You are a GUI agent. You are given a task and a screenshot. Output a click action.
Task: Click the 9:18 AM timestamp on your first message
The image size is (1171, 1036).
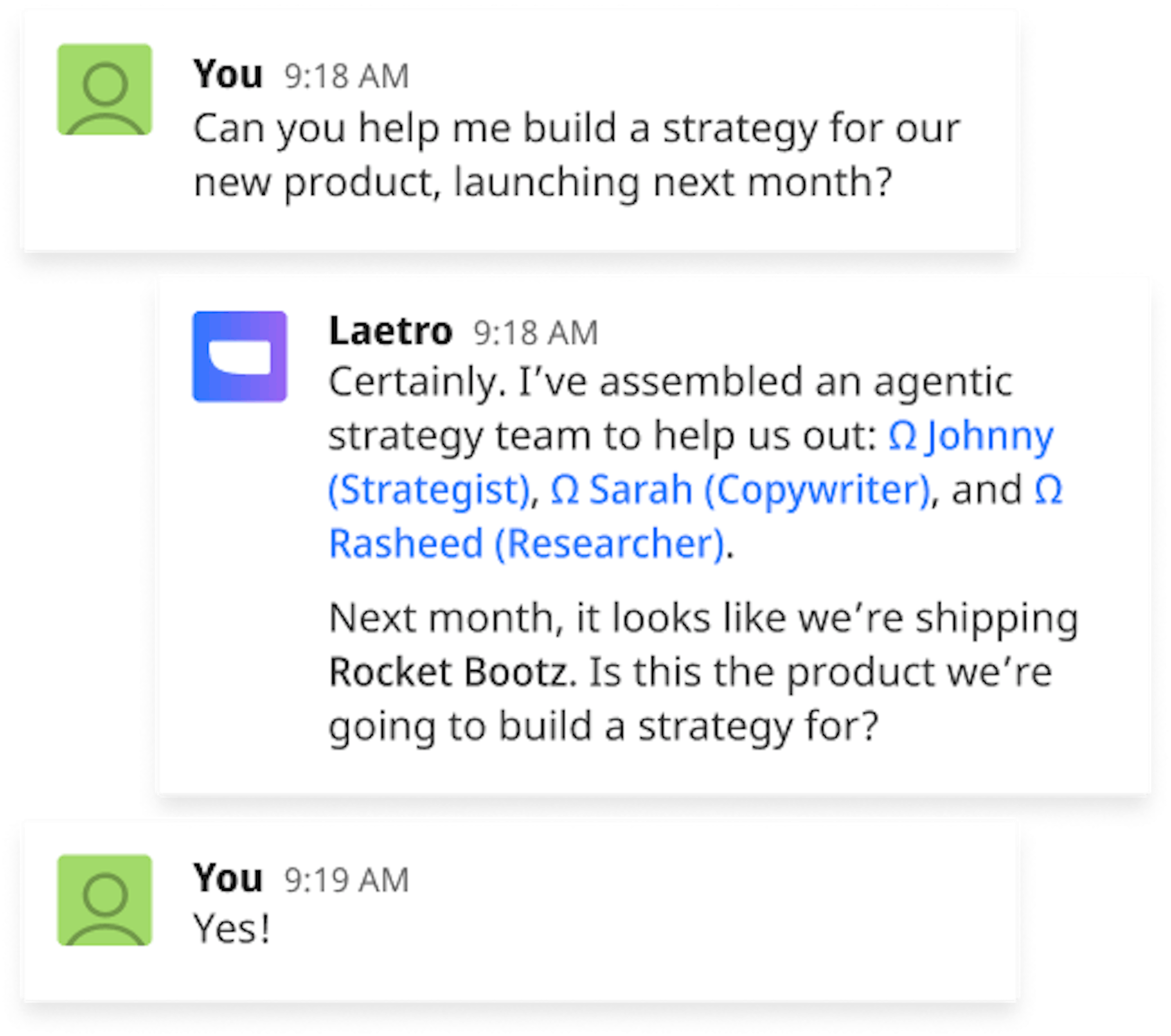(347, 76)
